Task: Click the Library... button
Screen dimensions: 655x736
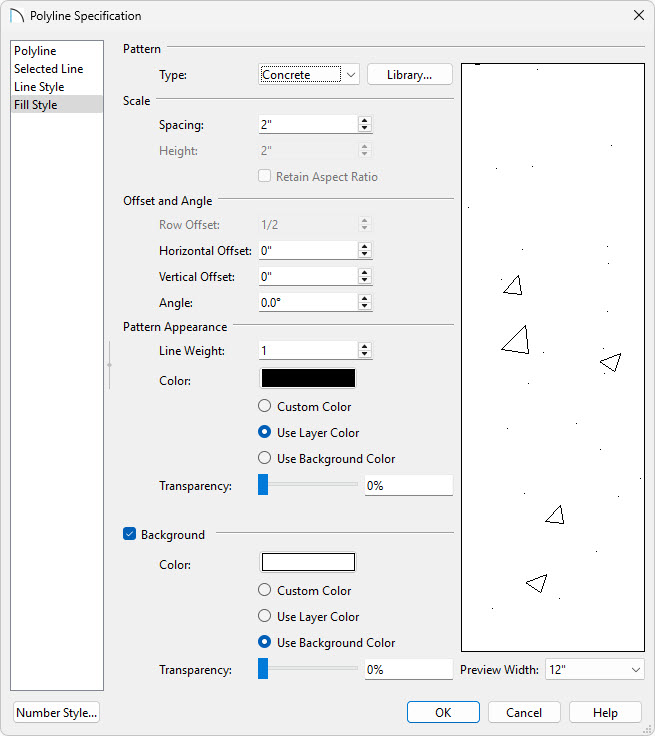Action: pos(409,75)
